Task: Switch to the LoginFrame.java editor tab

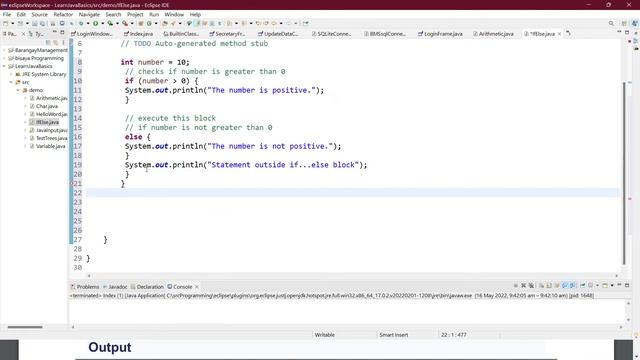Action: click(440, 34)
